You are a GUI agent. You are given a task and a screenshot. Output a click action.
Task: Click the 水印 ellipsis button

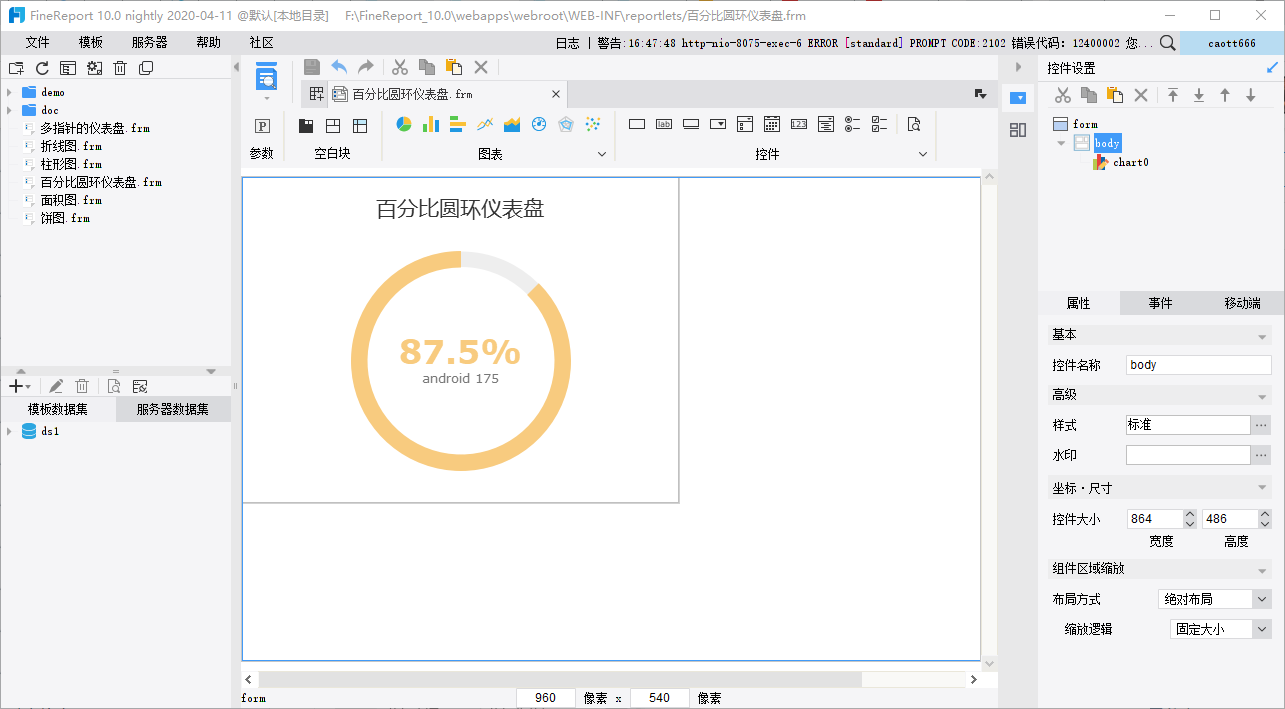(1261, 455)
